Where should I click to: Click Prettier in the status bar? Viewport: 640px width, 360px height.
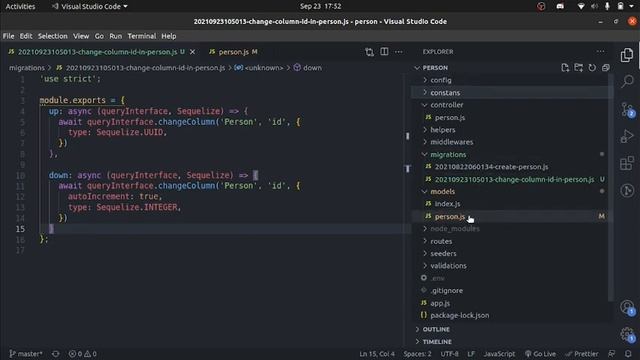point(582,354)
